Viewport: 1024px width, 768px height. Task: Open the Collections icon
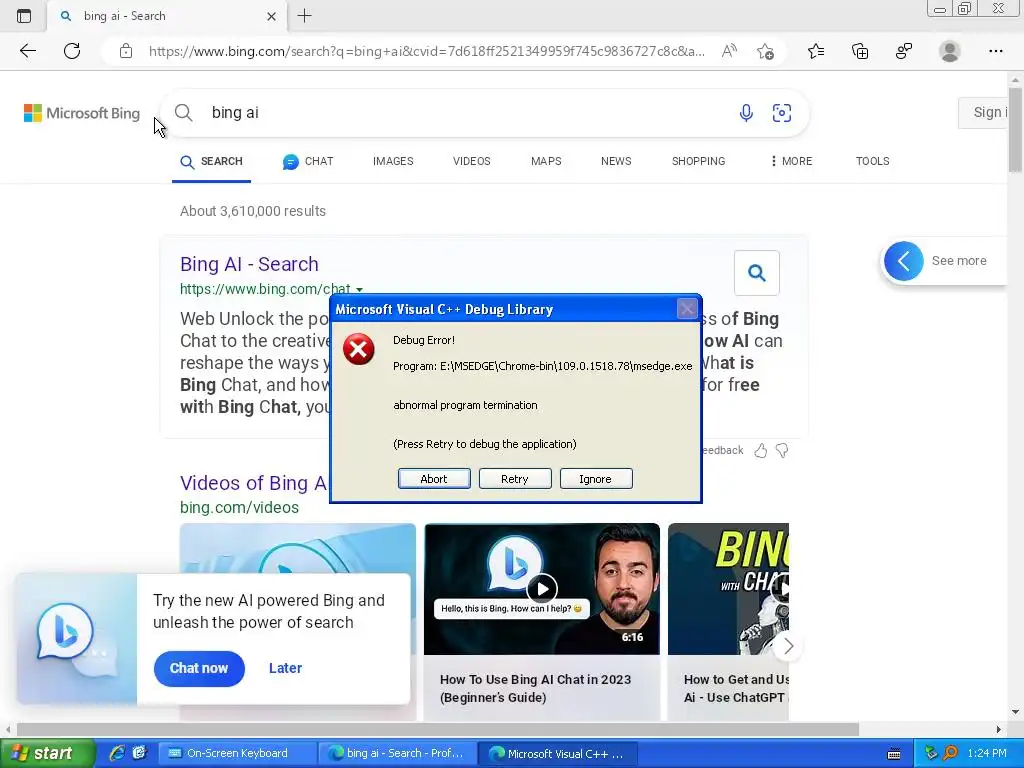tap(860, 51)
